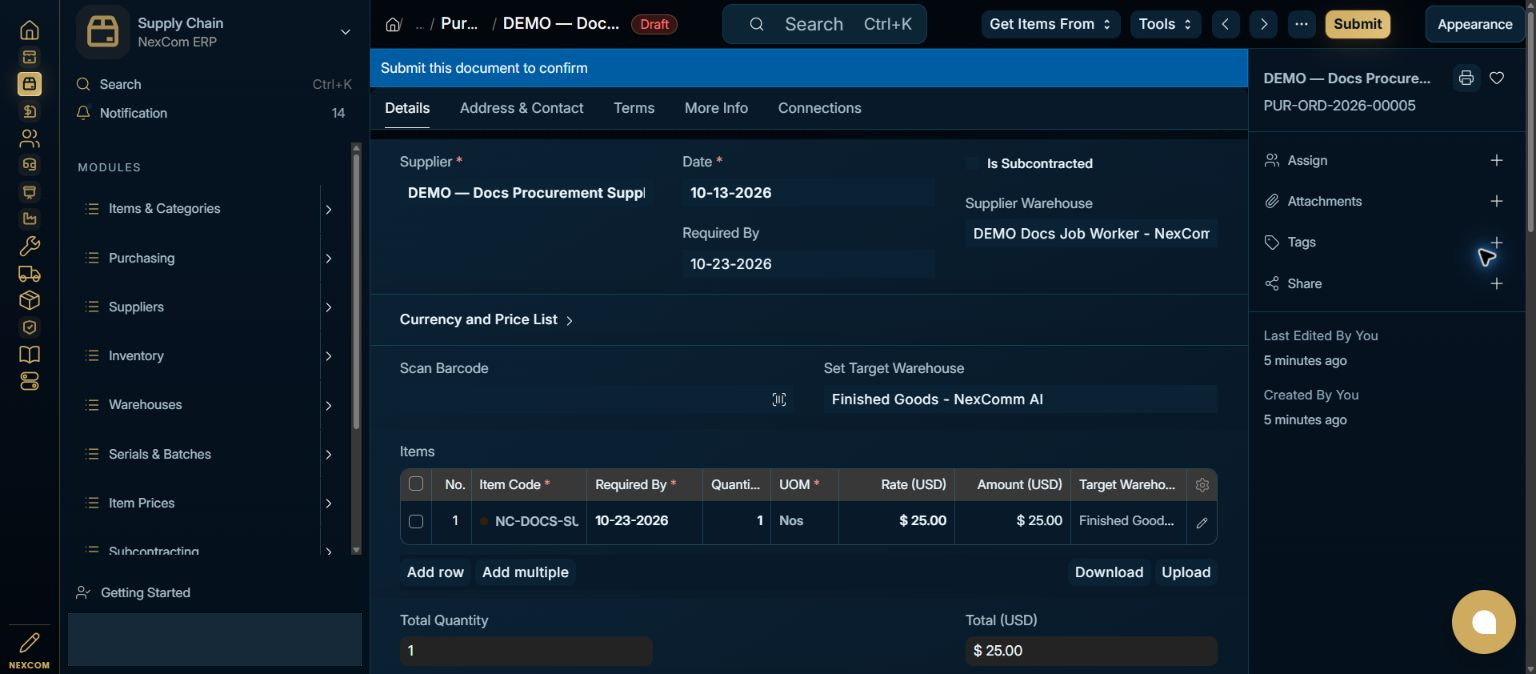1536x674 pixels.
Task: Click the Upload button
Action: (1186, 572)
